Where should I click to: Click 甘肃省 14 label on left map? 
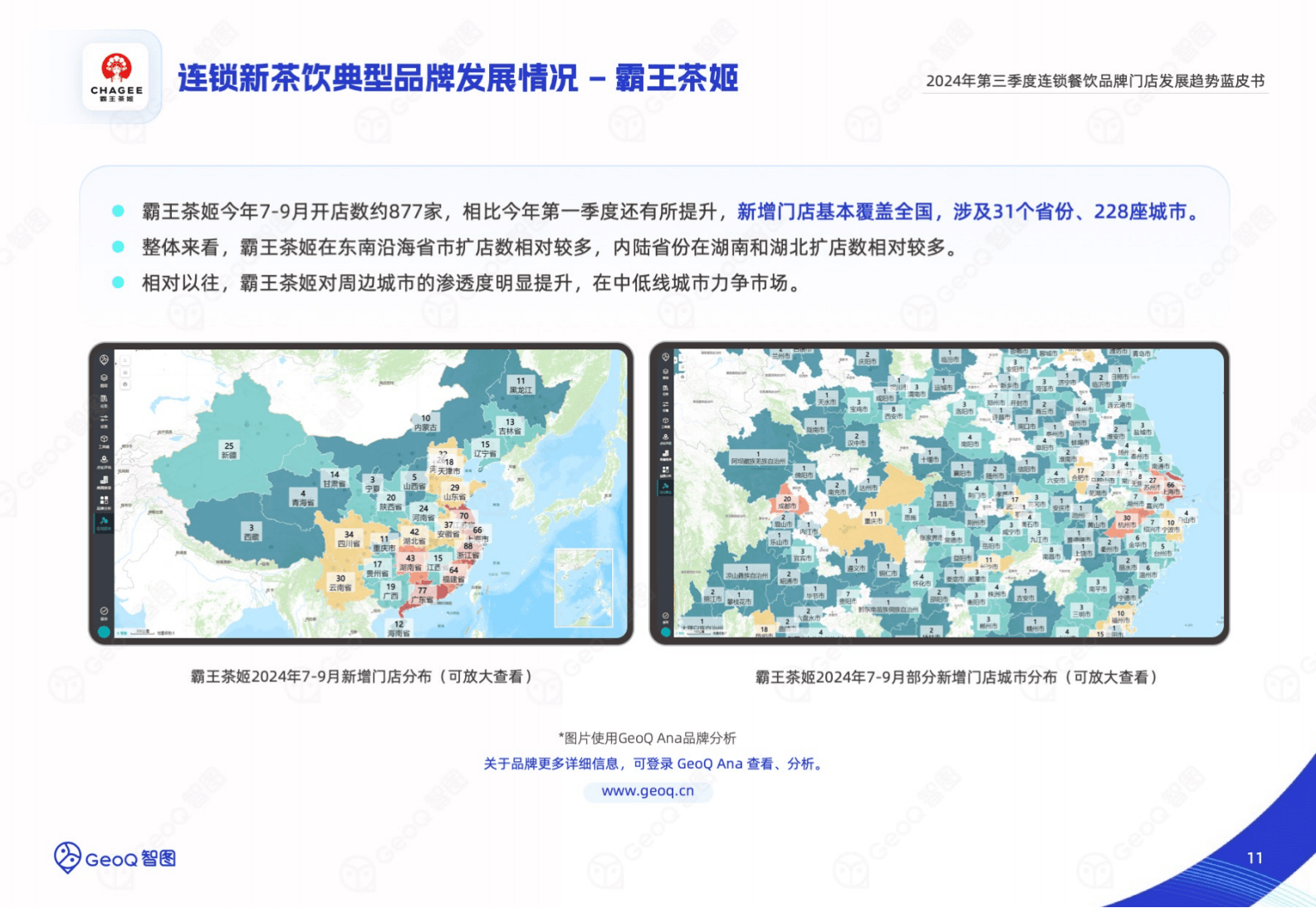[335, 479]
